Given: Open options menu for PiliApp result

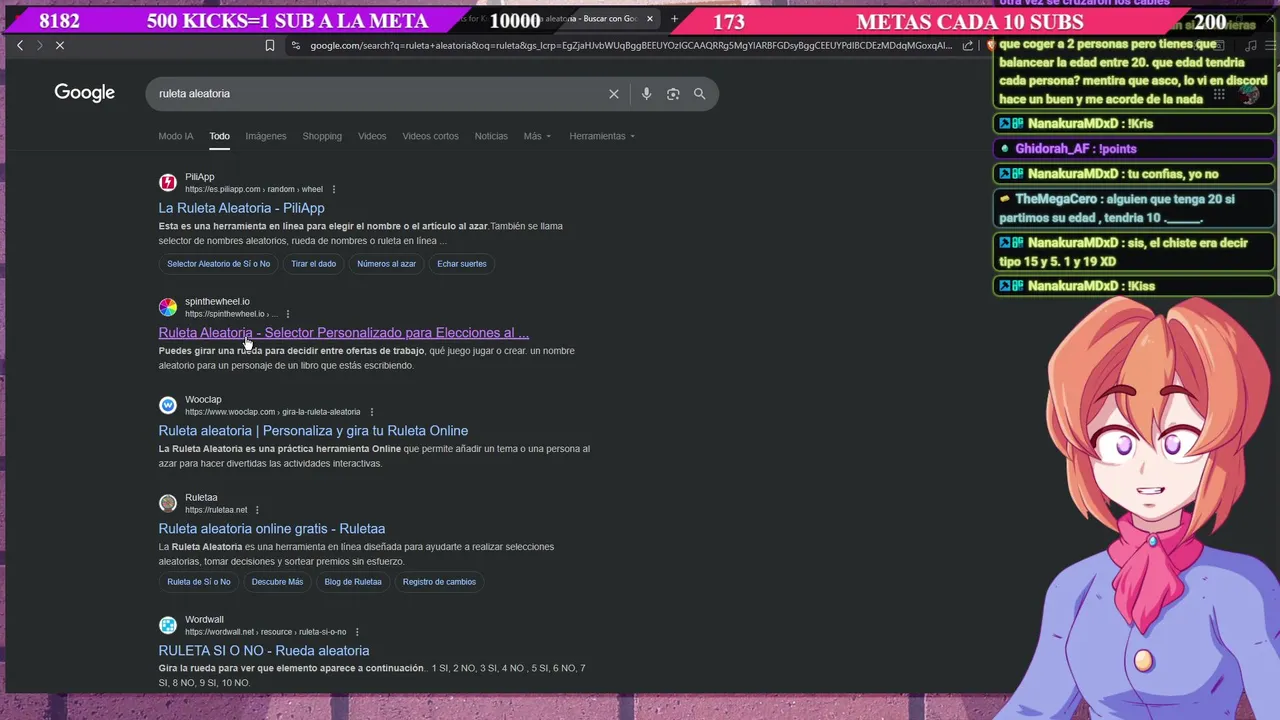Looking at the screenshot, I should click(334, 189).
